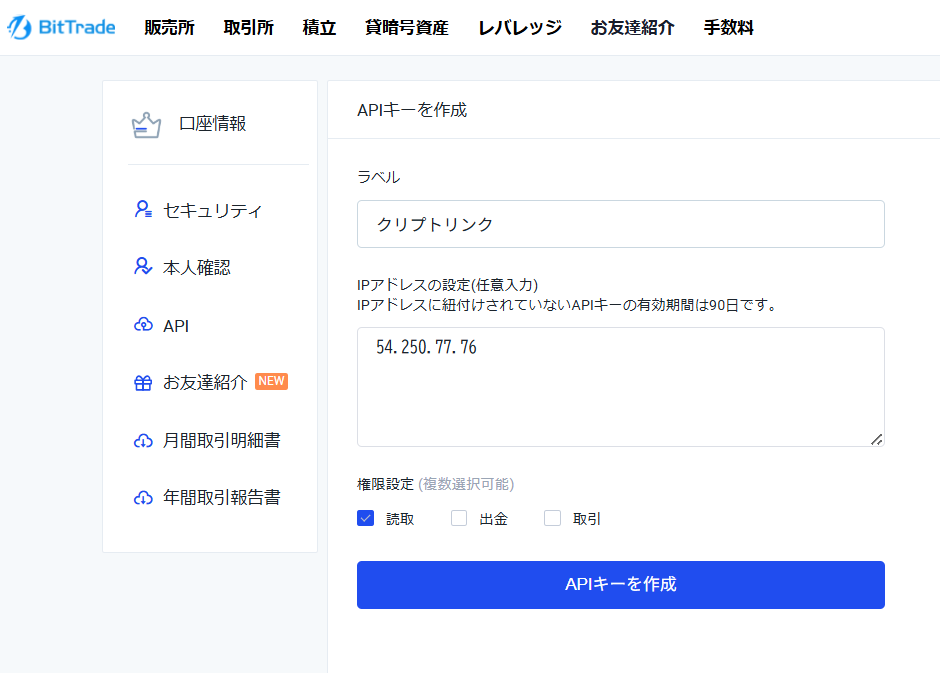Open 販売所 in the top navigation
940x673 pixels.
tap(169, 28)
